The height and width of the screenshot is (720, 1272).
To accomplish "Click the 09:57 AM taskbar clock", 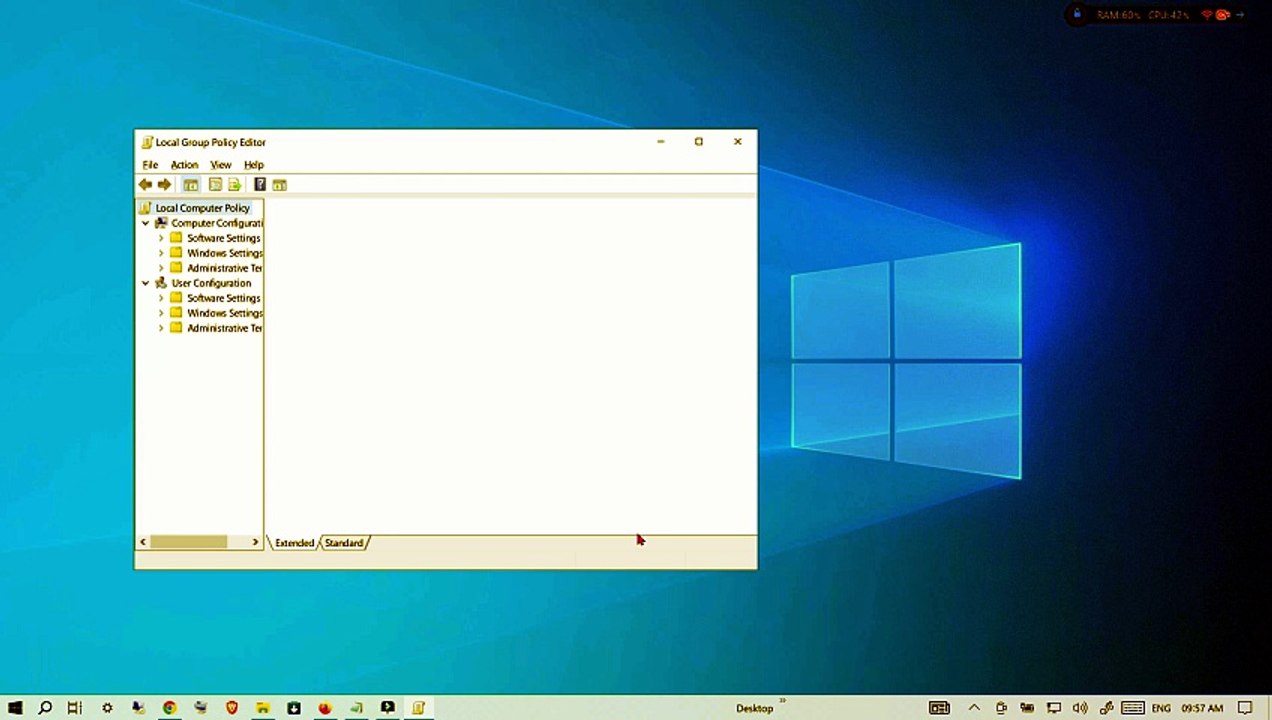I will click(x=1202, y=709).
